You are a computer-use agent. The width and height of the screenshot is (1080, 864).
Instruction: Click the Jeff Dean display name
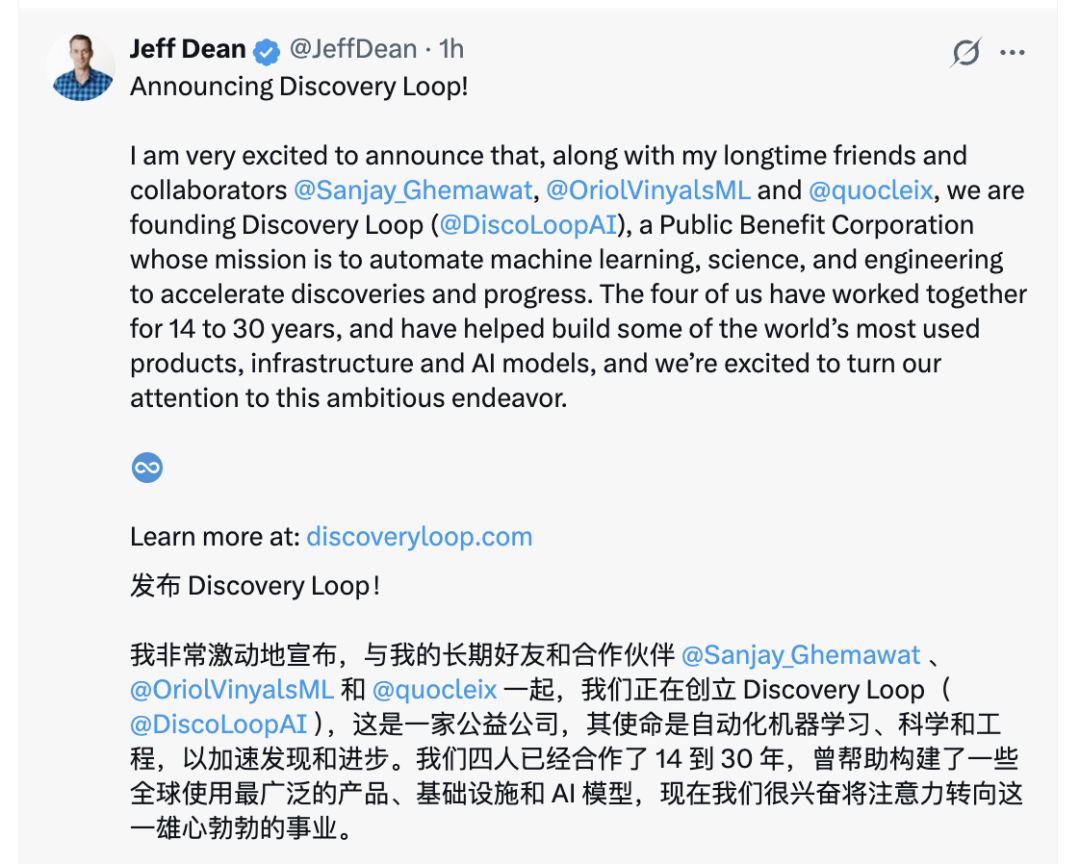point(188,49)
